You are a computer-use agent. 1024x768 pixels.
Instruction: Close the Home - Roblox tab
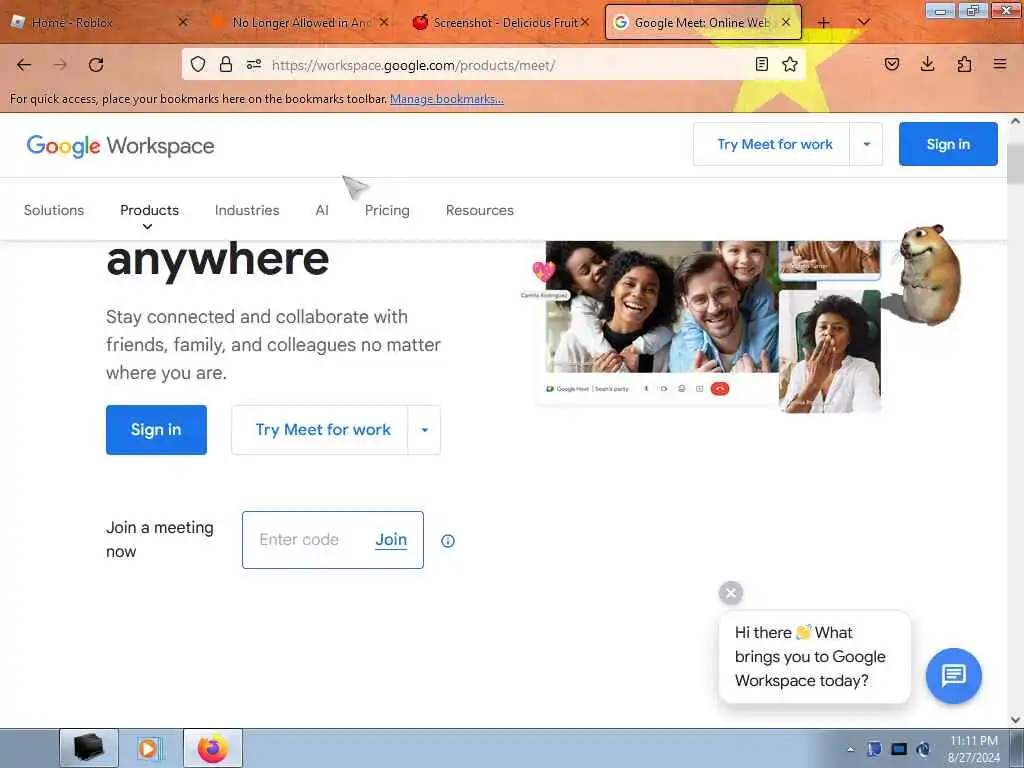[183, 22]
